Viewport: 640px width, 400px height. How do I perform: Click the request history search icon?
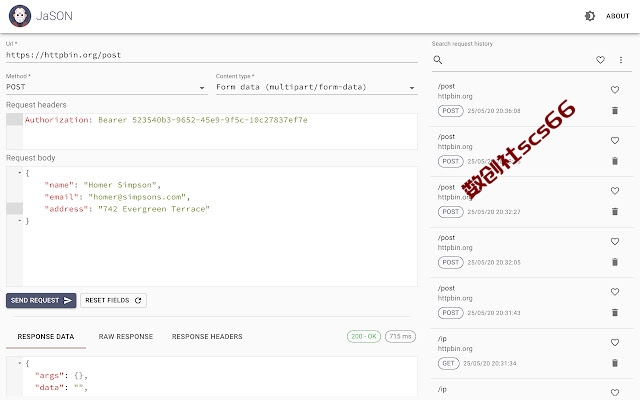pos(438,60)
